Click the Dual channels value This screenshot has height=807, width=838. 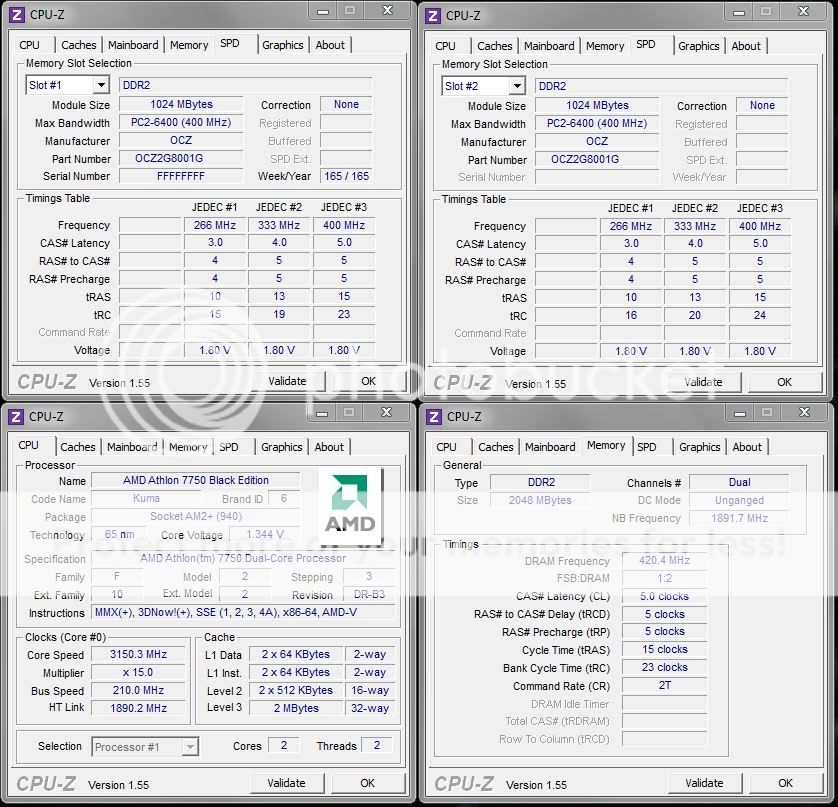(739, 482)
